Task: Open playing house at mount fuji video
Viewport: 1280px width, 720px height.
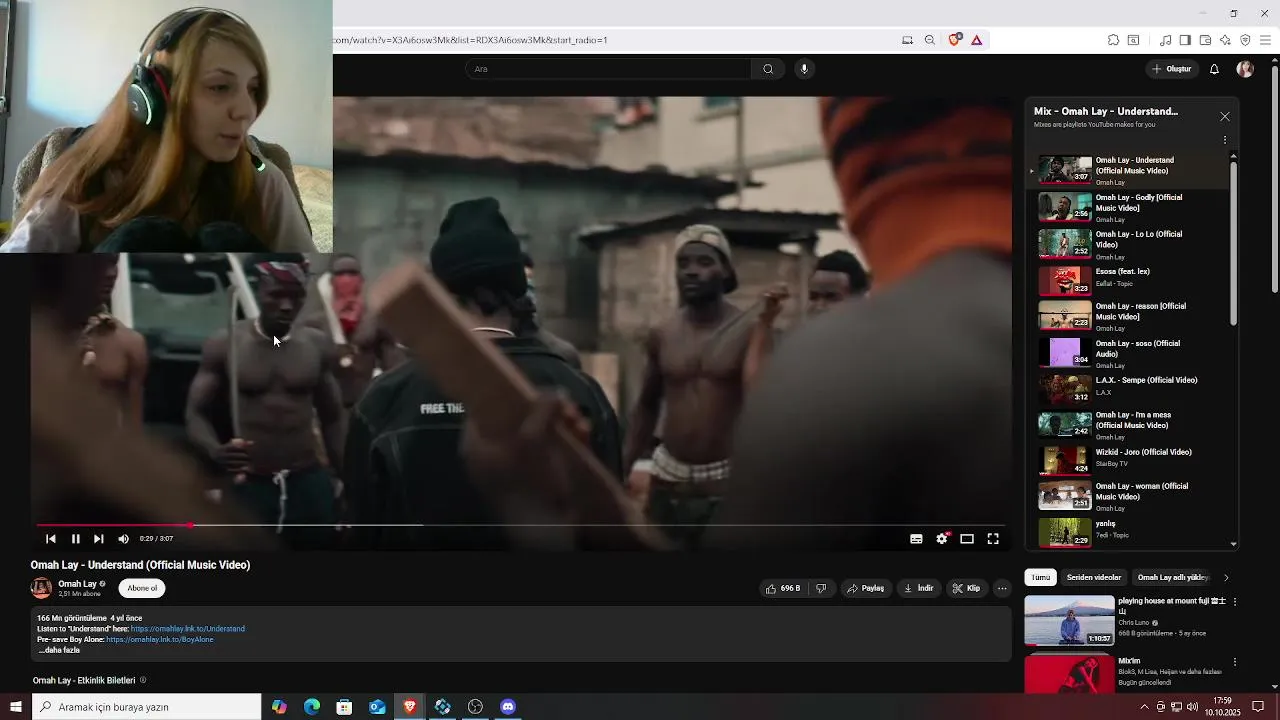Action: [1069, 620]
